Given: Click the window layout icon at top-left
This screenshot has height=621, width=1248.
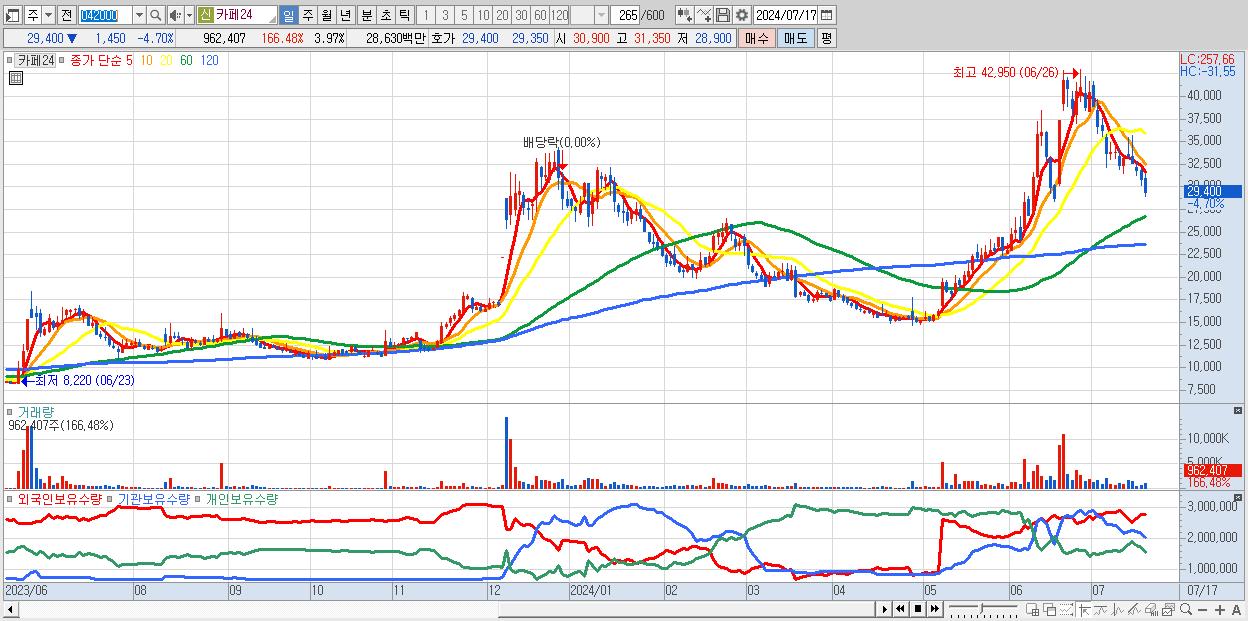Looking at the screenshot, I should point(13,15).
